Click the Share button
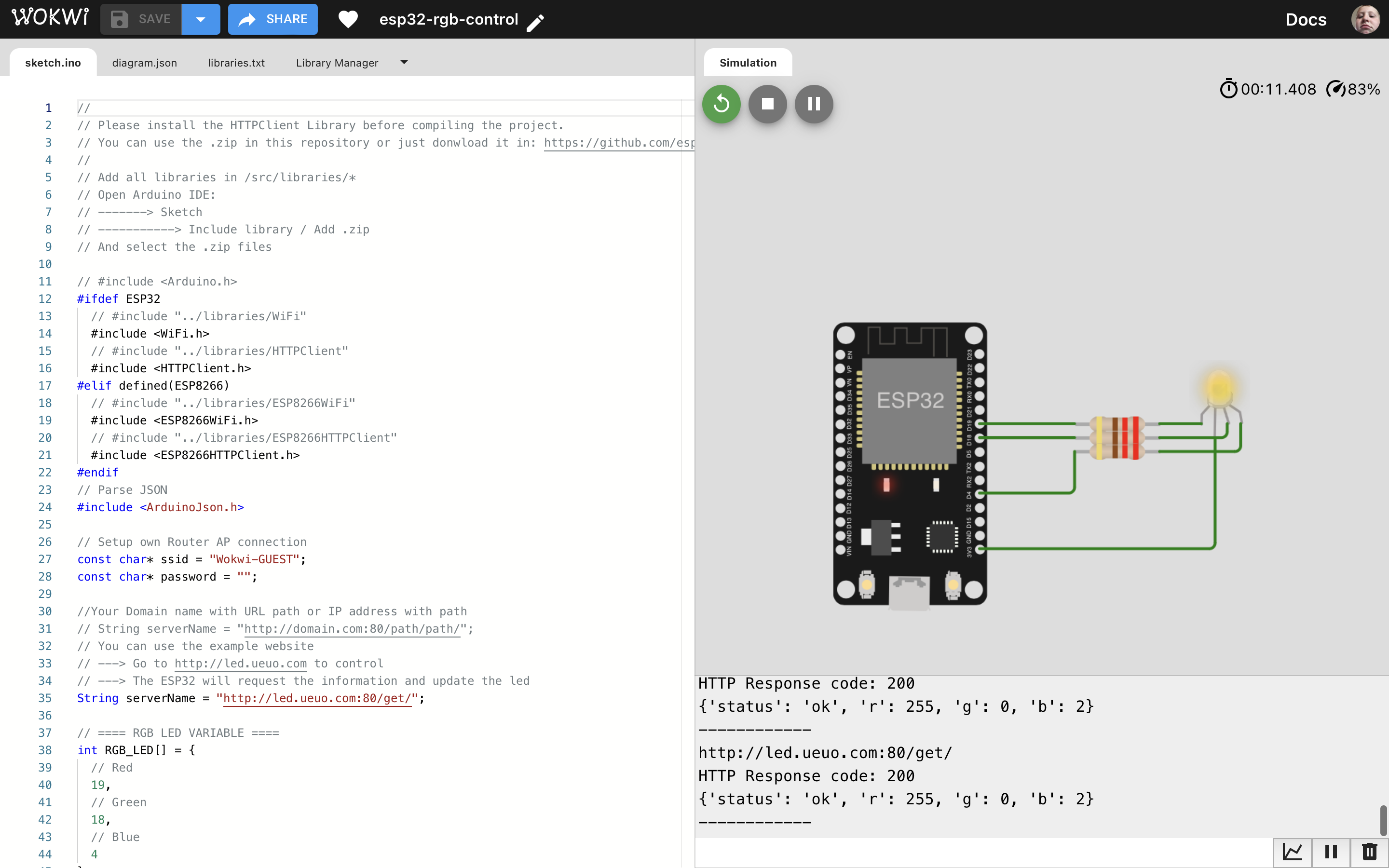This screenshot has height=868, width=1389. point(272,19)
